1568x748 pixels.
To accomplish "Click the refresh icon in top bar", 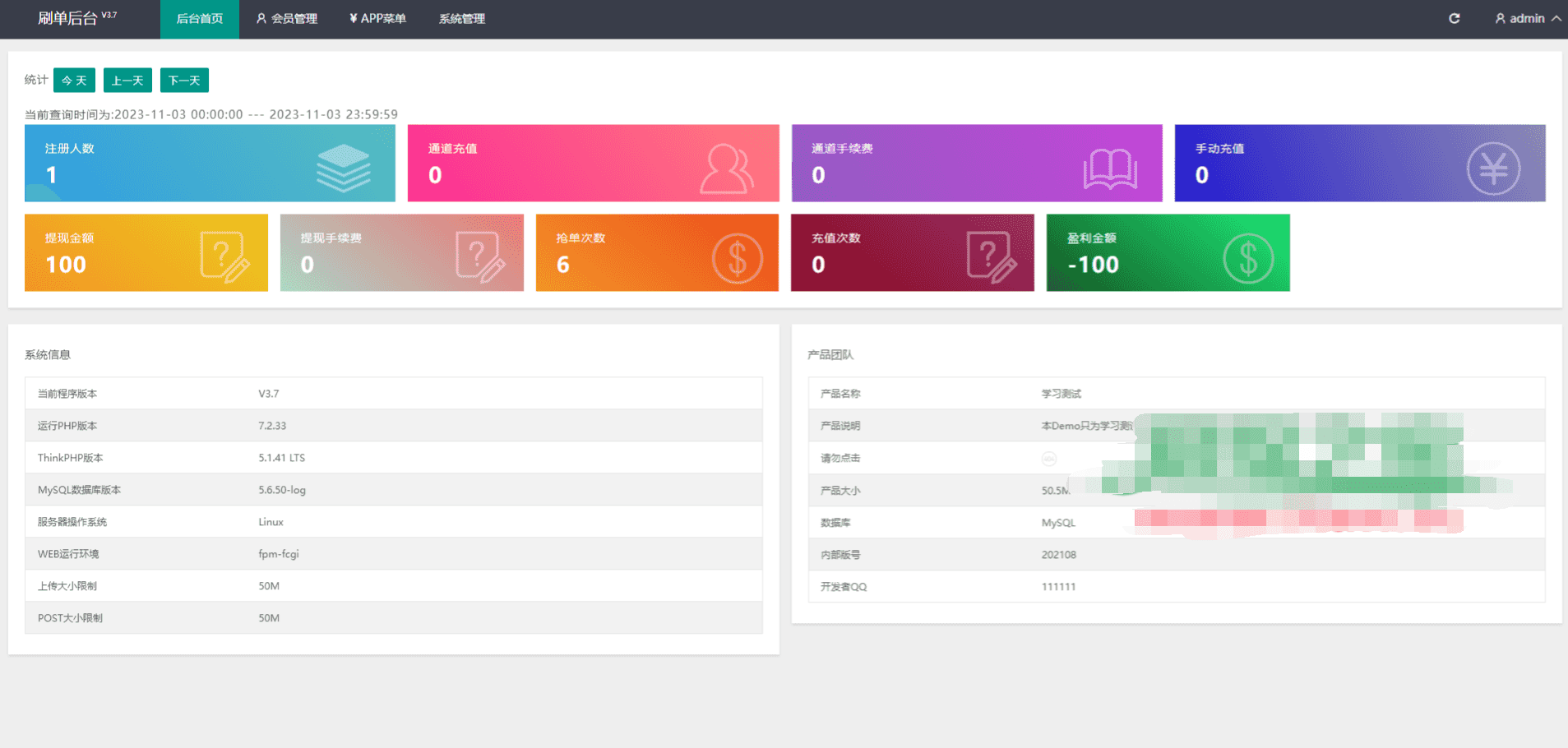I will [1454, 18].
